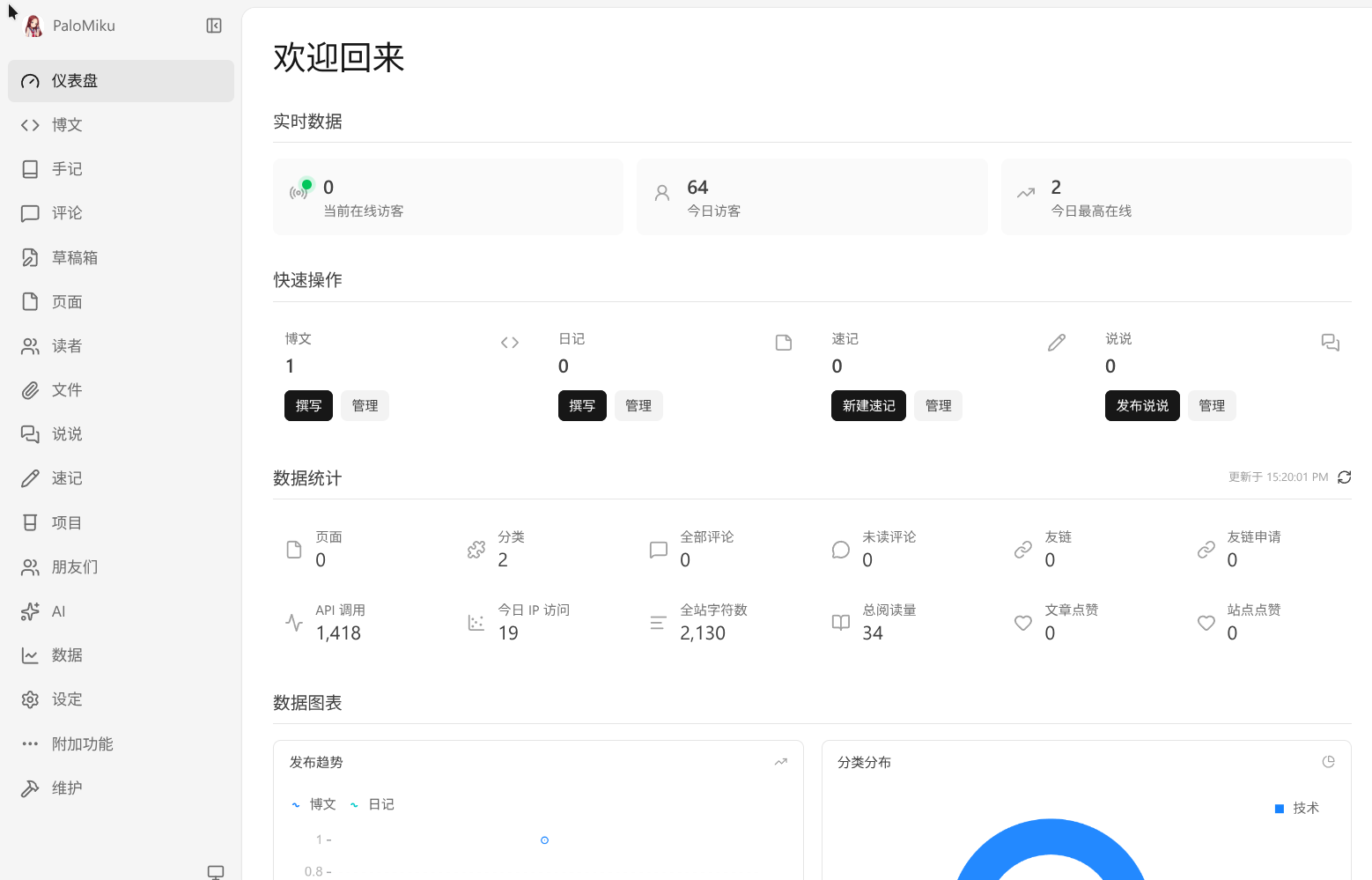Click the 数据 chart icon in sidebar
Screen dimensions: 1372x880
pyautogui.click(x=30, y=655)
